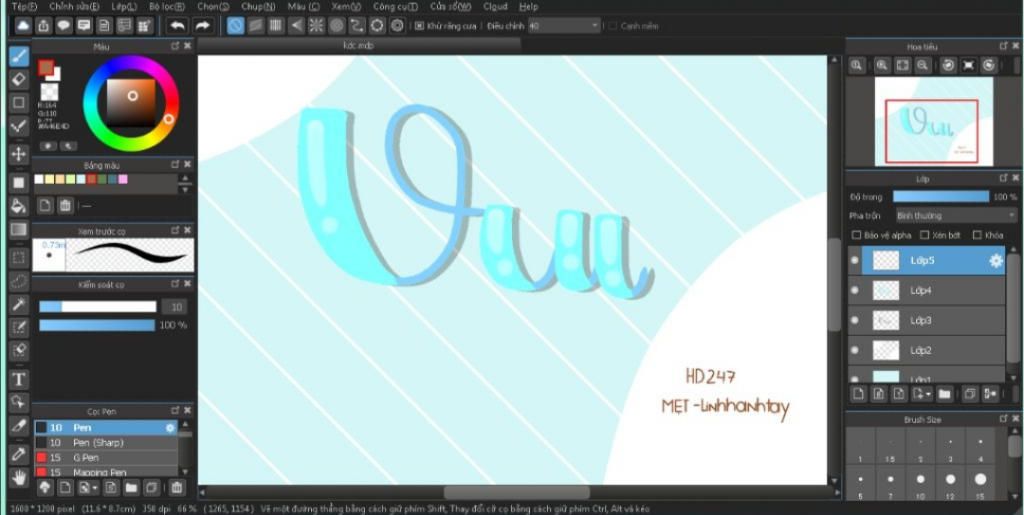Turn off snap using the blue snap-off icon

[x=236, y=25]
